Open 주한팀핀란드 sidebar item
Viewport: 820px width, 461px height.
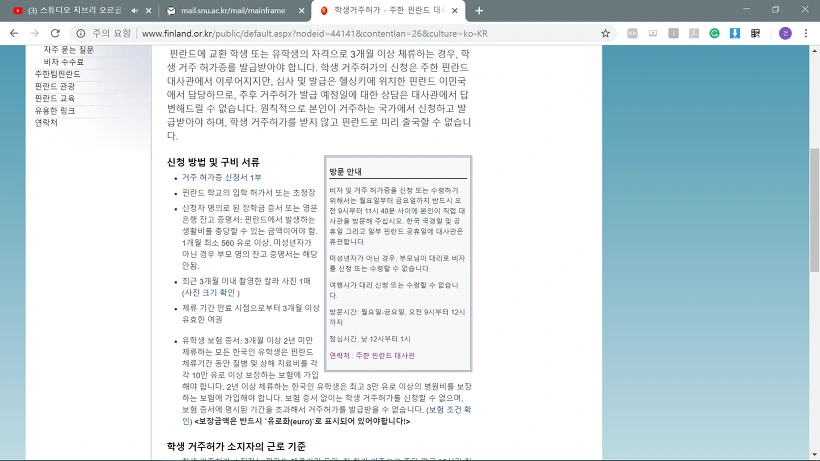(58, 74)
